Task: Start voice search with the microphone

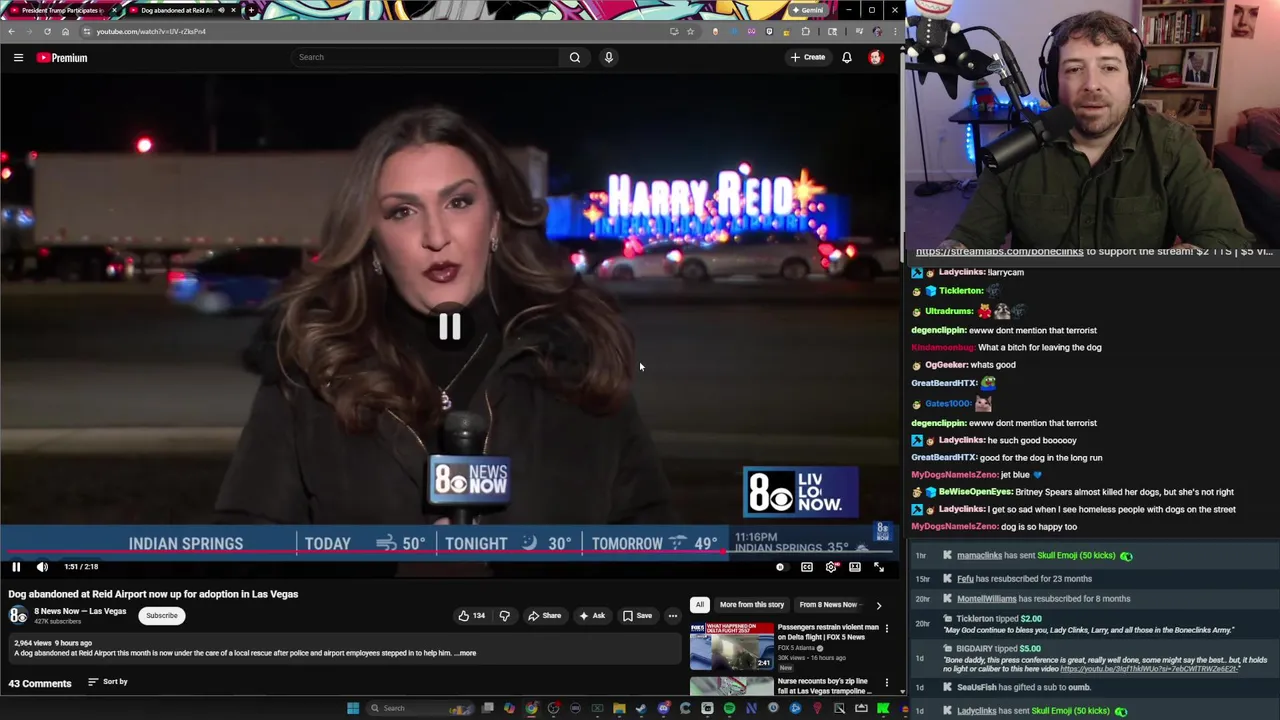Action: point(608,57)
